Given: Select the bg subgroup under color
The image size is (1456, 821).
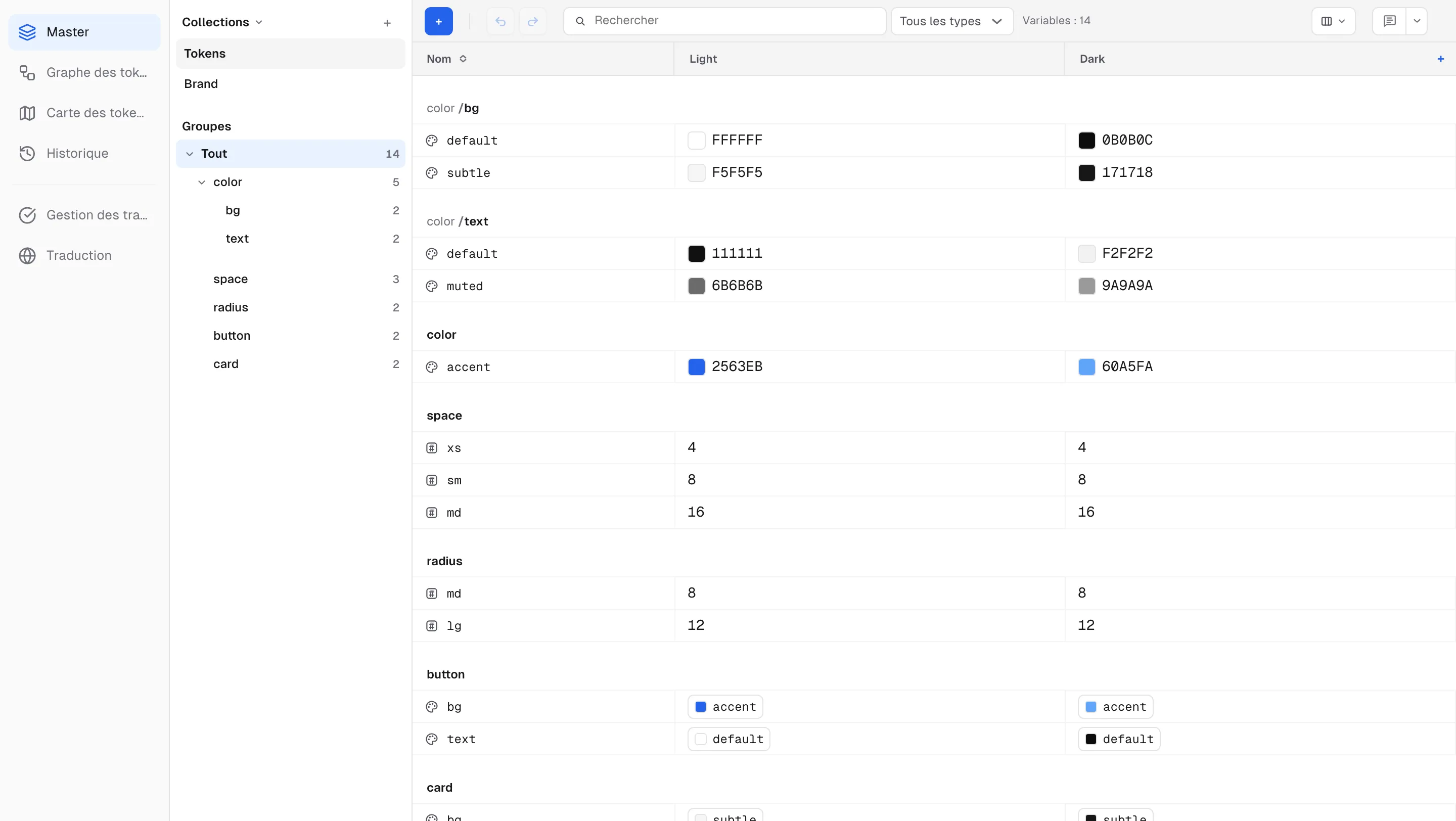Looking at the screenshot, I should coord(291,210).
